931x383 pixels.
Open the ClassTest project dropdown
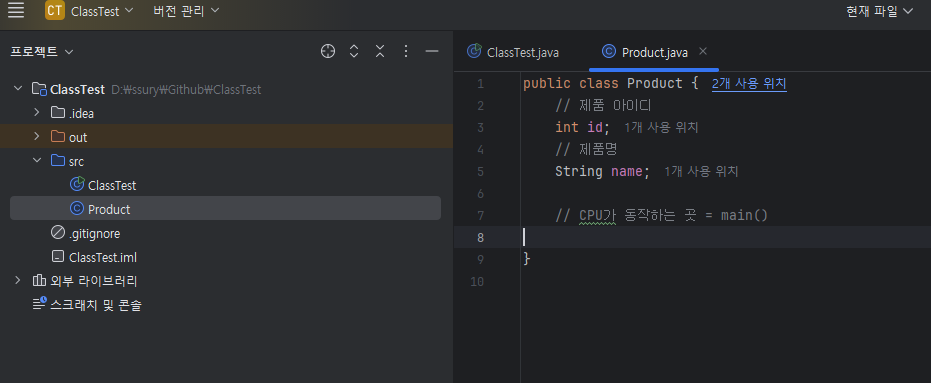pyautogui.click(x=102, y=11)
